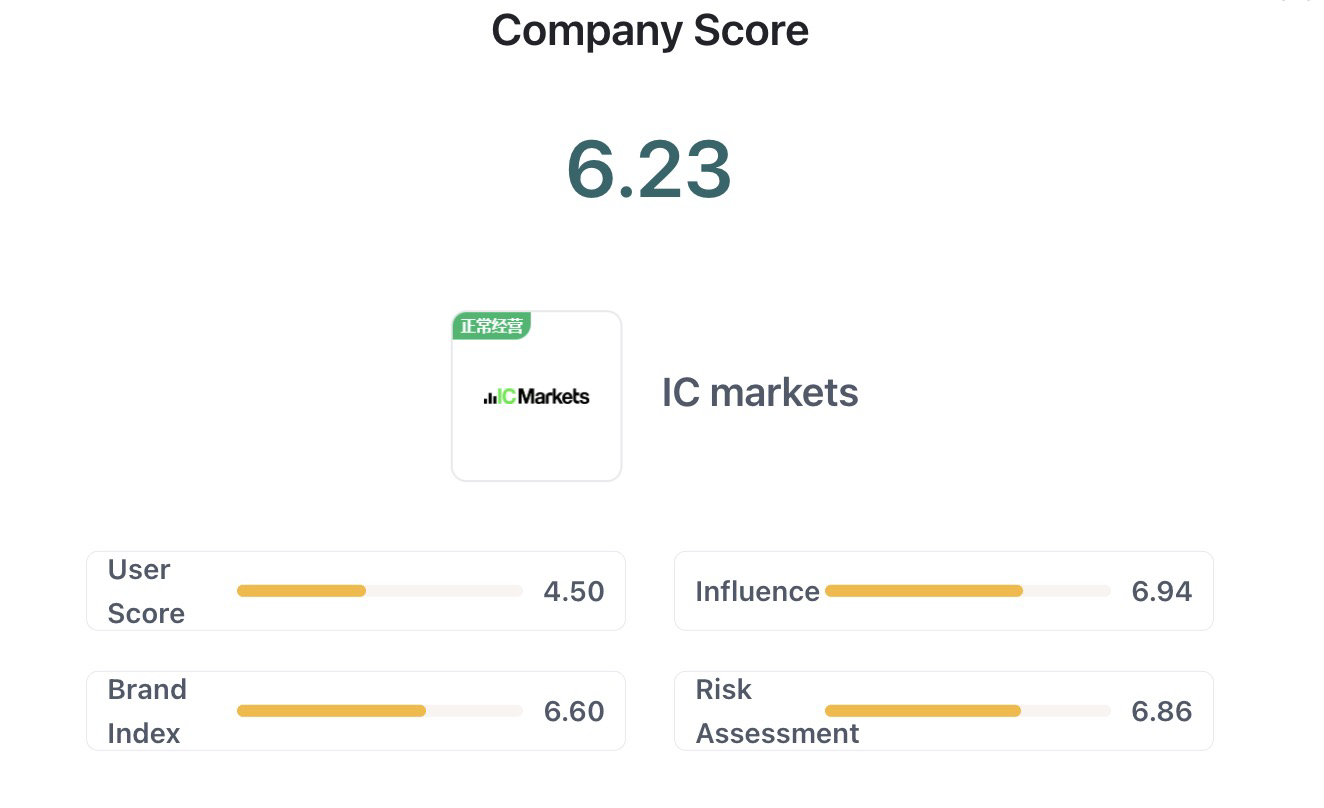Open the Risk Assessment card

click(944, 711)
